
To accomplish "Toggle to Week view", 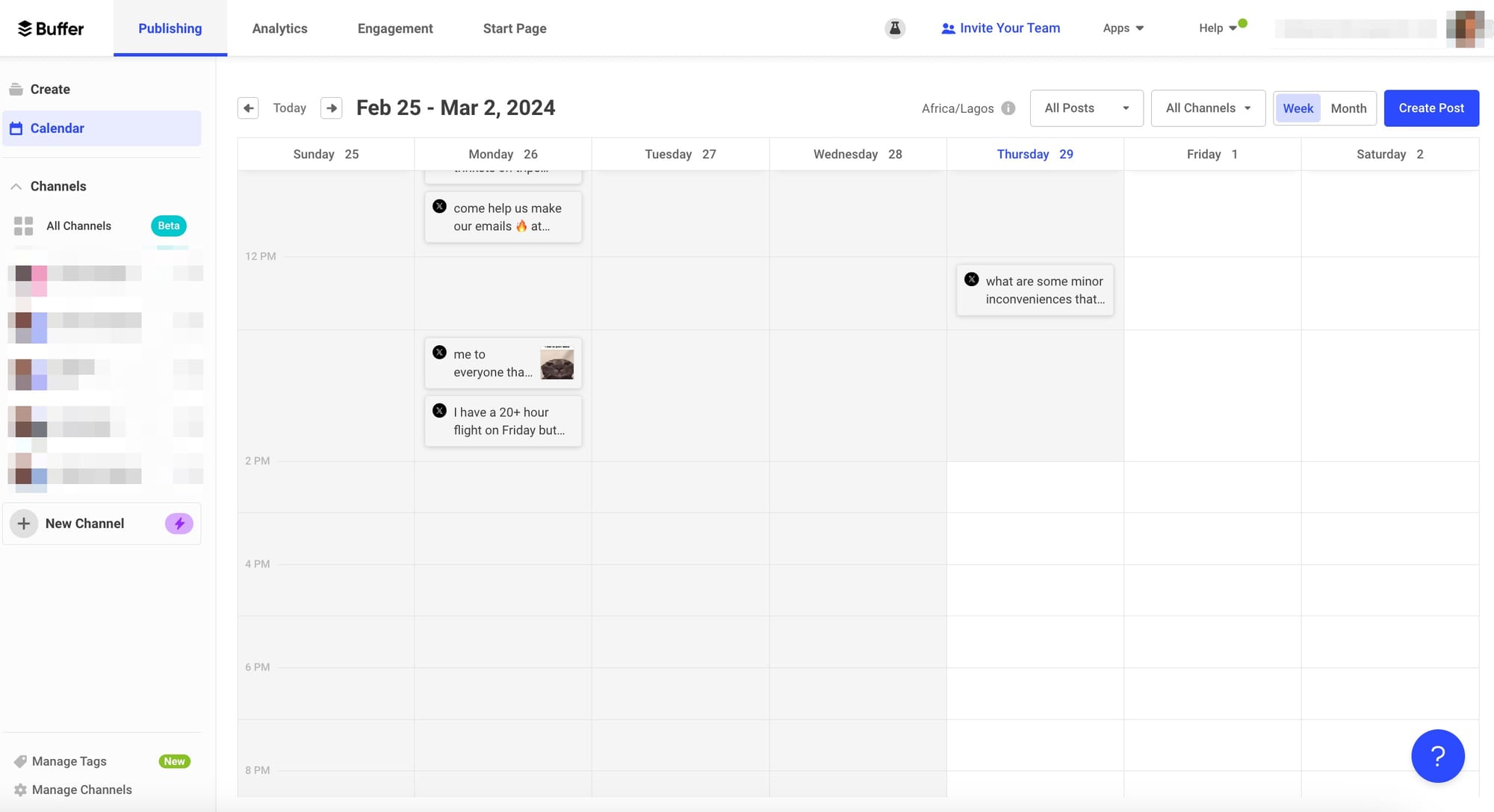I will coord(1298,108).
